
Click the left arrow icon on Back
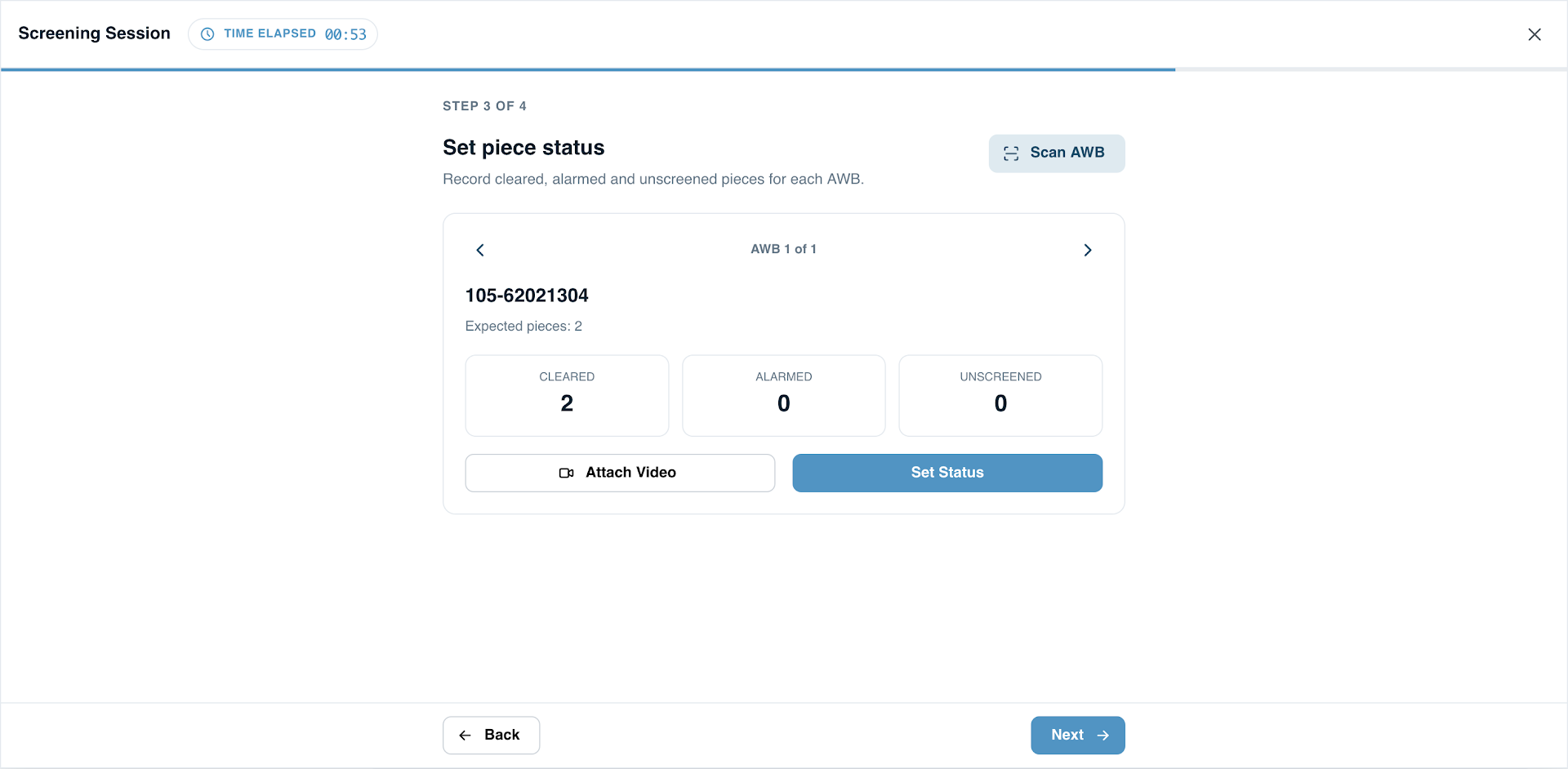(465, 736)
